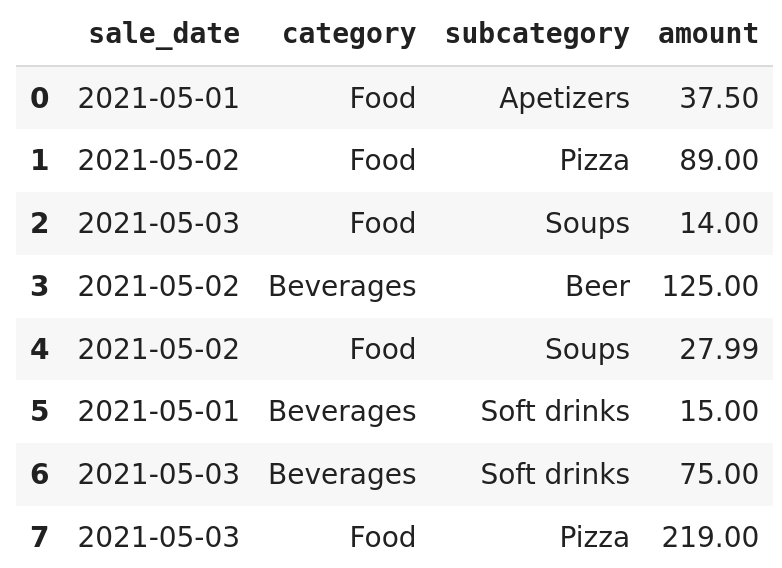Click the sale_date column header
The width and height of the screenshot is (782, 568).
pos(164,34)
